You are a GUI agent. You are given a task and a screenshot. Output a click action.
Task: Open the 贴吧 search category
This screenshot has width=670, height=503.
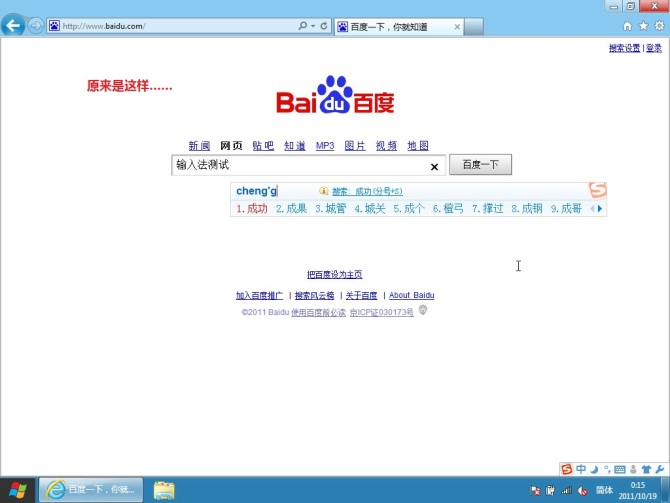pos(263,146)
